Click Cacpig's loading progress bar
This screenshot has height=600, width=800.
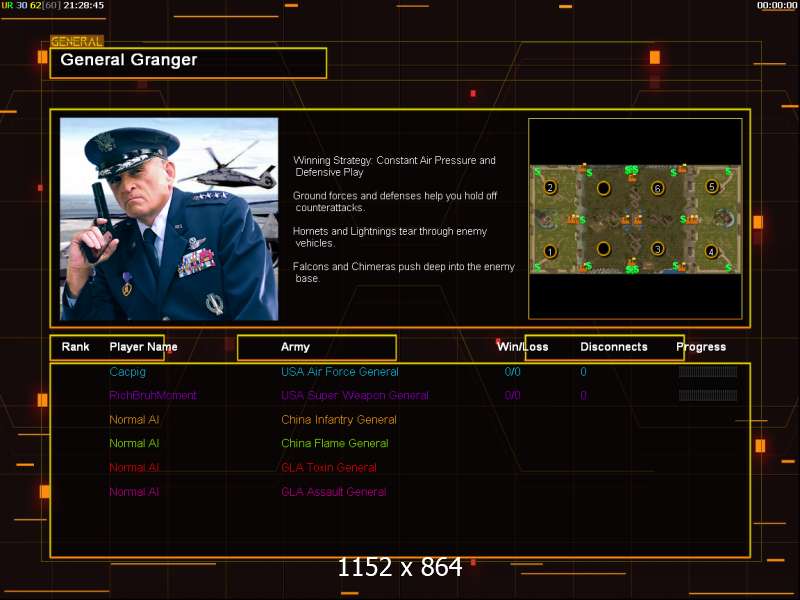coord(707,372)
